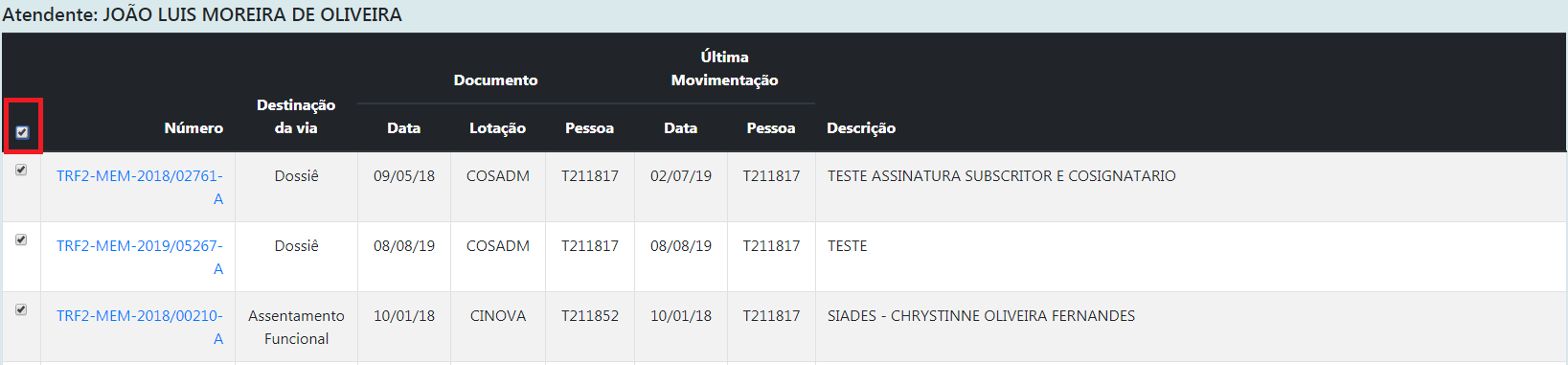1568x365 pixels.
Task: Uncheck the checkbox for row TRF2-MEM-2018/00210-A
Action: [21, 309]
